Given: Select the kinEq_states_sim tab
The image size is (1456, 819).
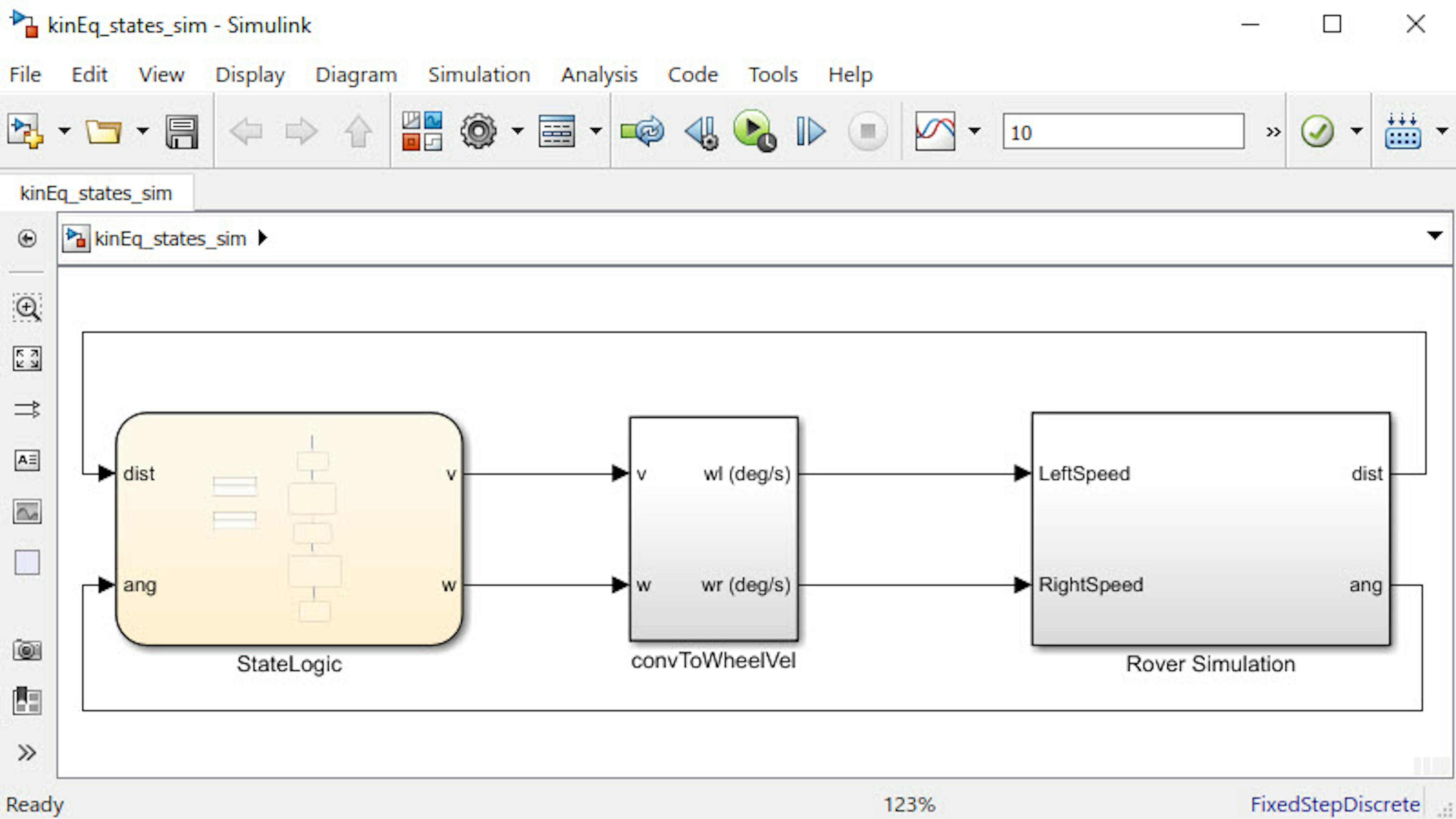Looking at the screenshot, I should (x=96, y=193).
